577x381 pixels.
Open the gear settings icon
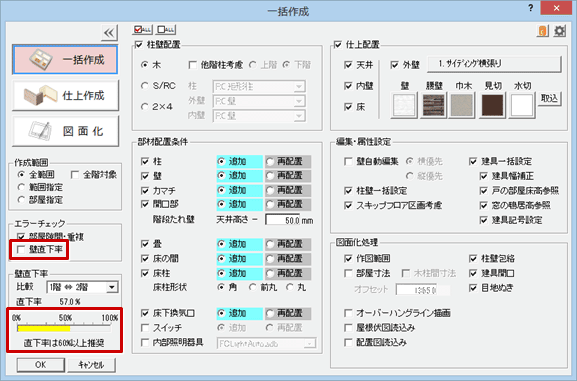pos(560,31)
